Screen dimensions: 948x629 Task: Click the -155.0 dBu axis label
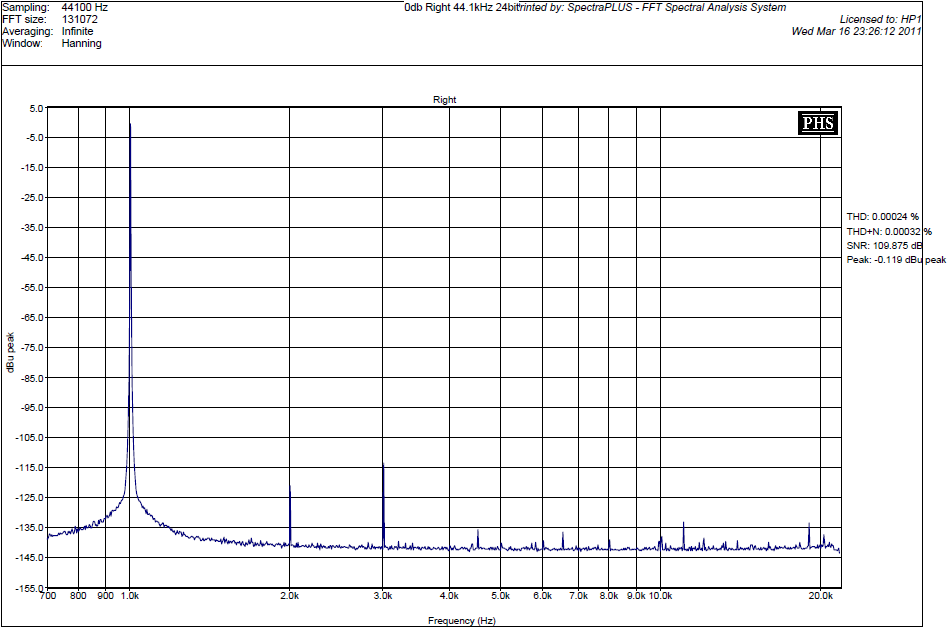tap(31, 588)
